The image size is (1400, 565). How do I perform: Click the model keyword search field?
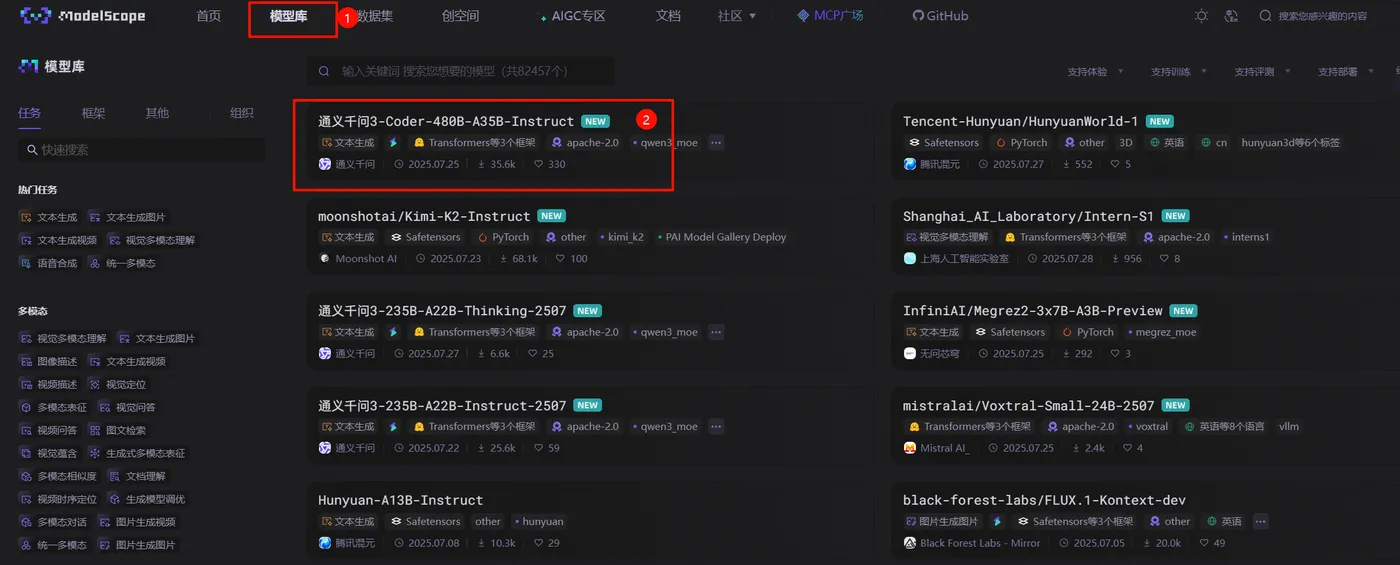tap(461, 71)
